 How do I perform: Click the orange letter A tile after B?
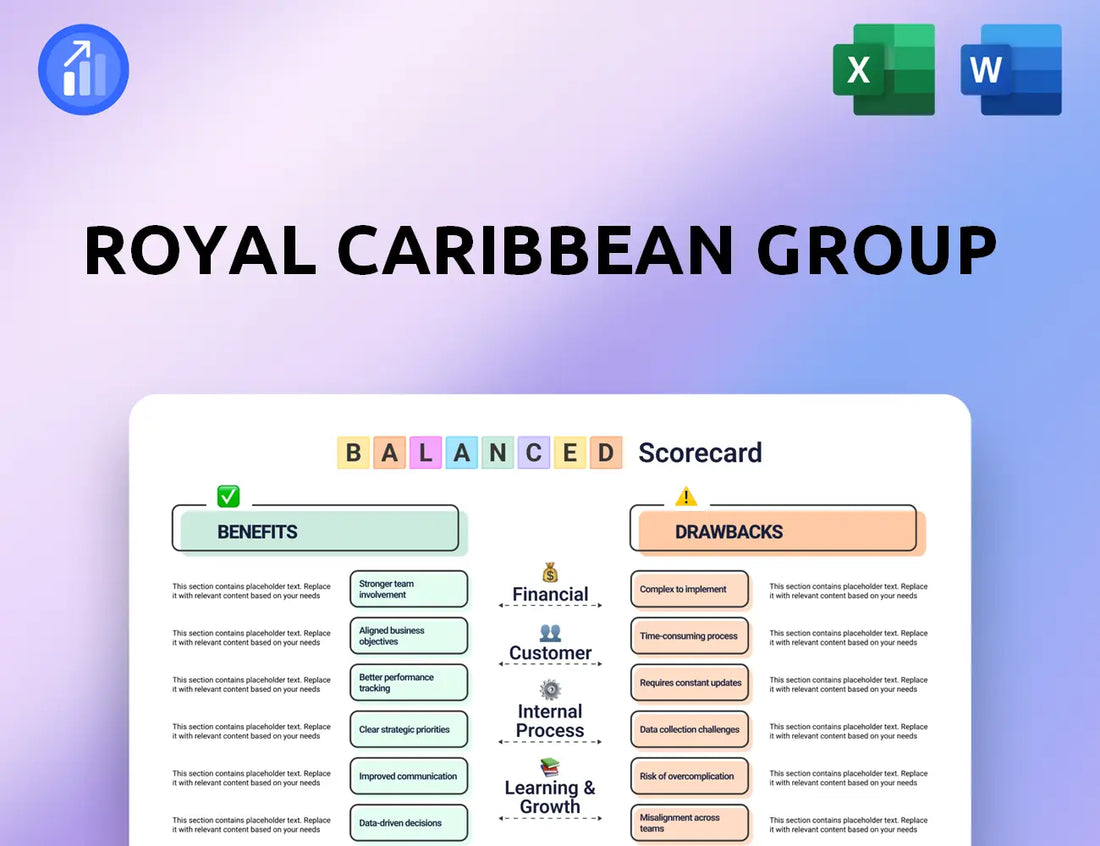click(x=389, y=452)
